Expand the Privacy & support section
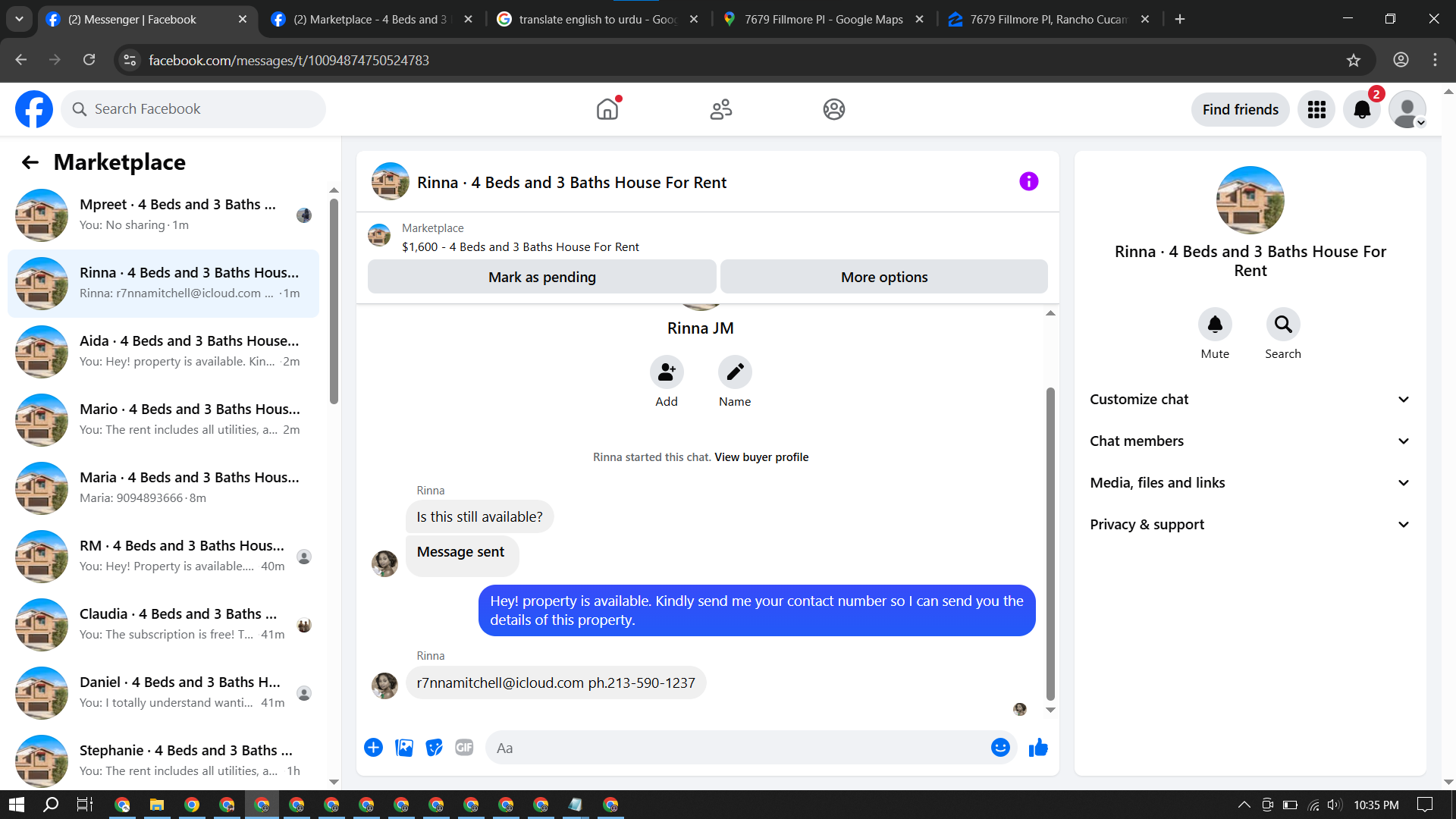The width and height of the screenshot is (1456, 819). [1250, 525]
